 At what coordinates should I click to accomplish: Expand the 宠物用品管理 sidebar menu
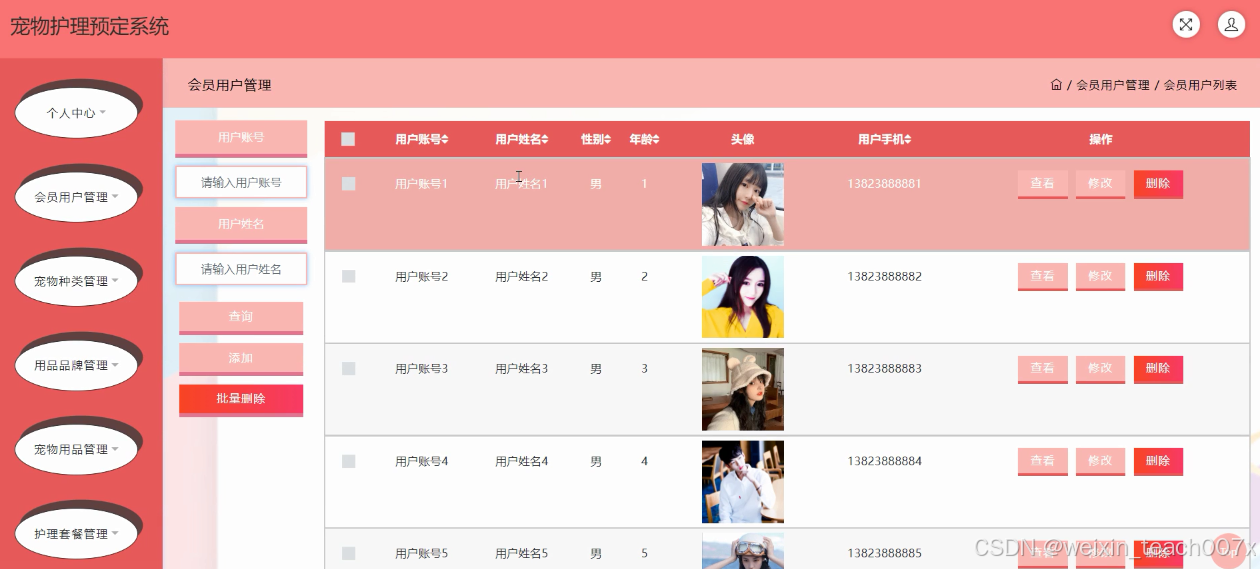(x=76, y=449)
